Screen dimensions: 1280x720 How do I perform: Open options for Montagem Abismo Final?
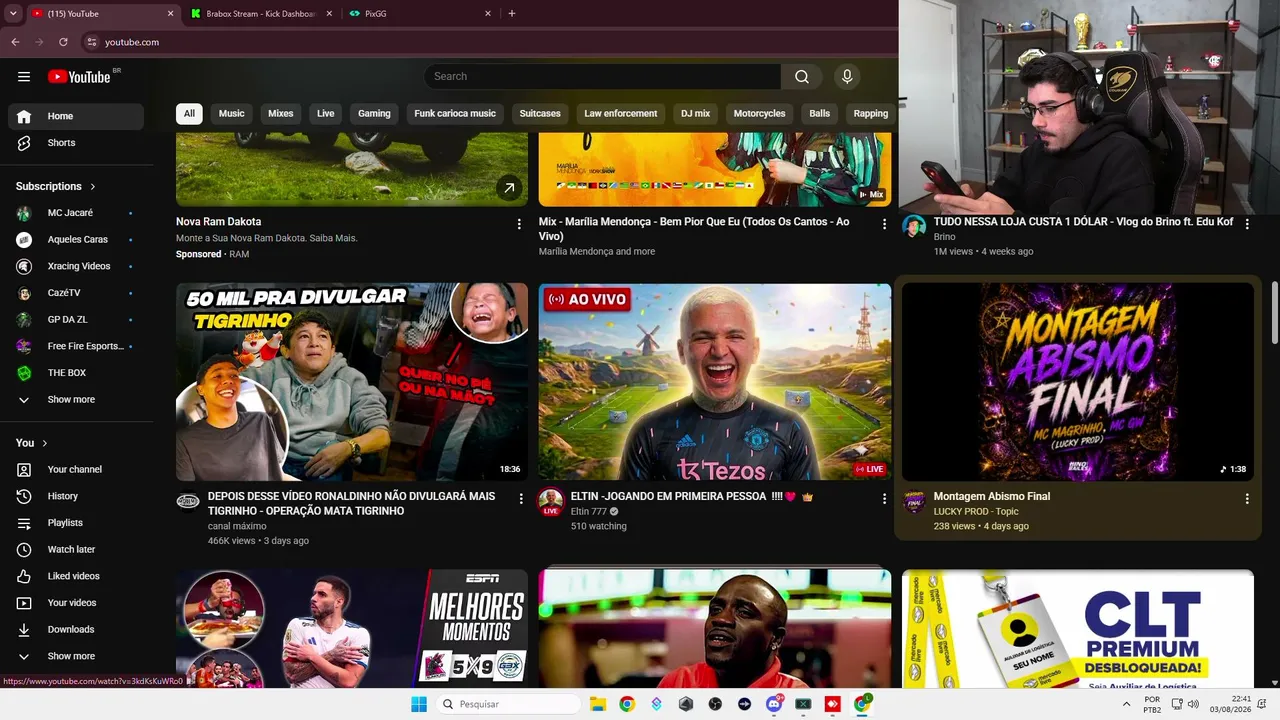(x=1247, y=498)
